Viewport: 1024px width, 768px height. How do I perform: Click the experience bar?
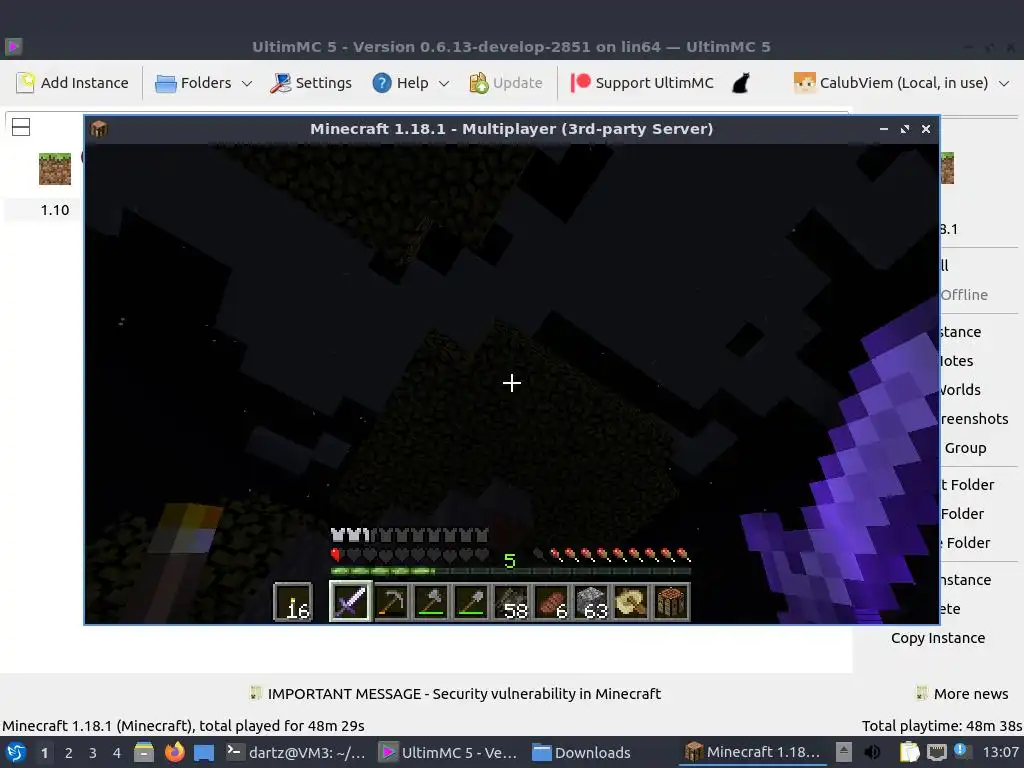point(511,571)
